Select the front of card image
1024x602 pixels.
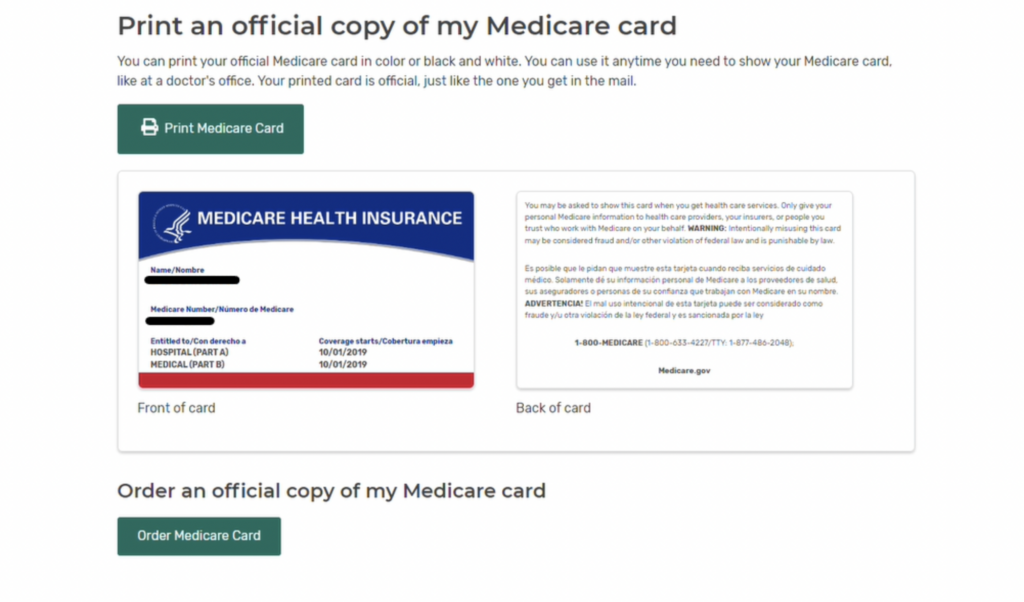point(306,290)
